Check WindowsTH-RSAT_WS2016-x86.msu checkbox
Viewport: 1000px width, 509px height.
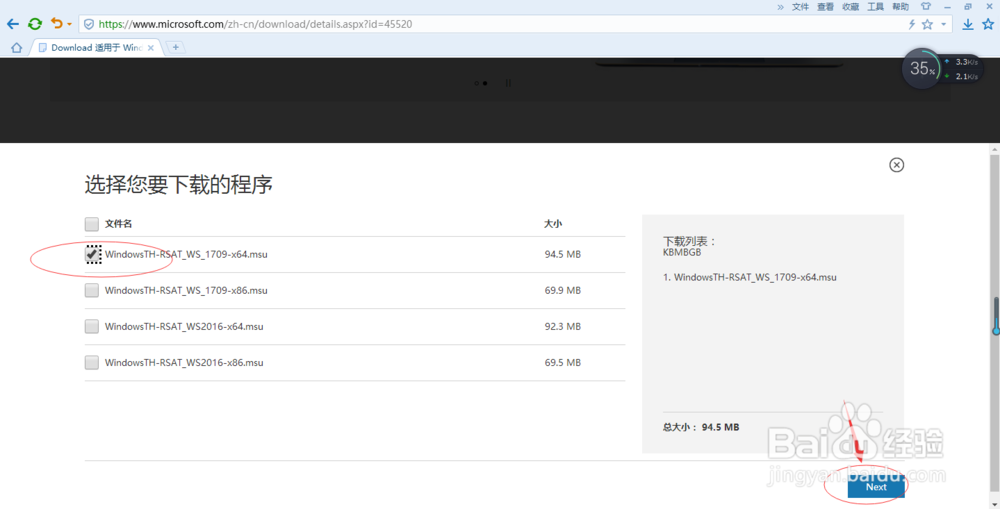click(x=92, y=362)
